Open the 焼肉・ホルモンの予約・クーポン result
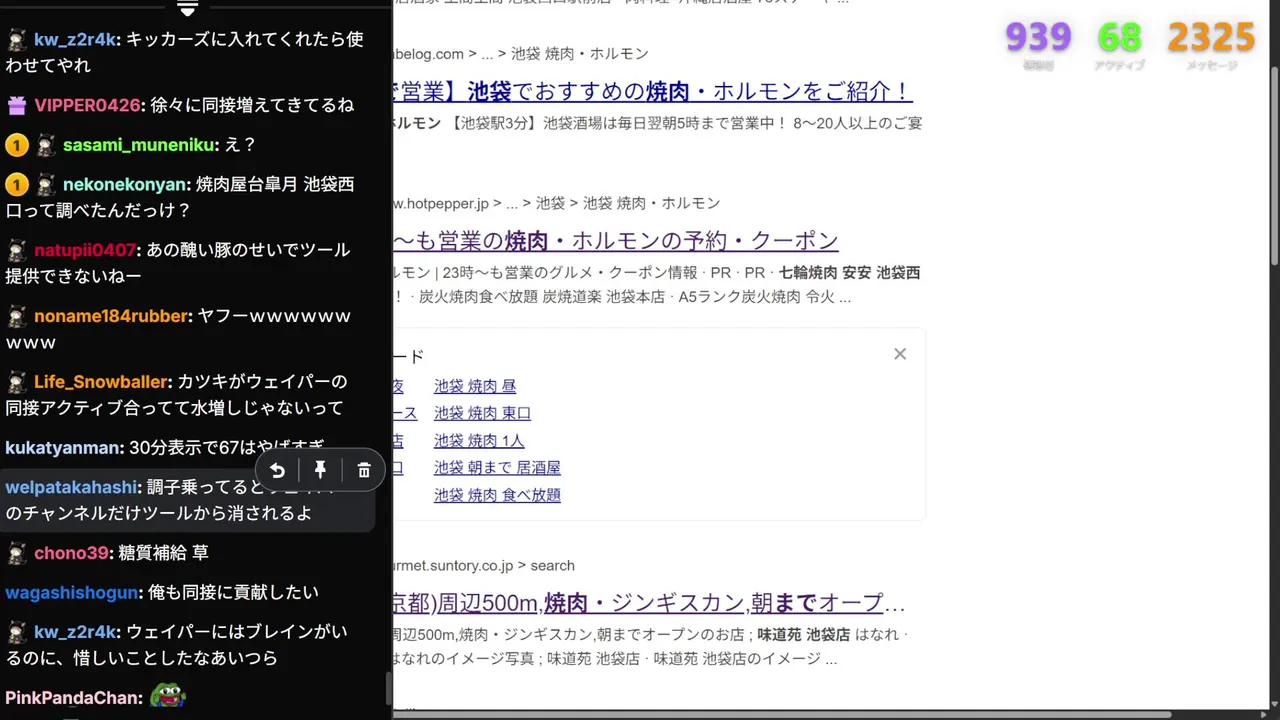The image size is (1280, 720). click(616, 241)
